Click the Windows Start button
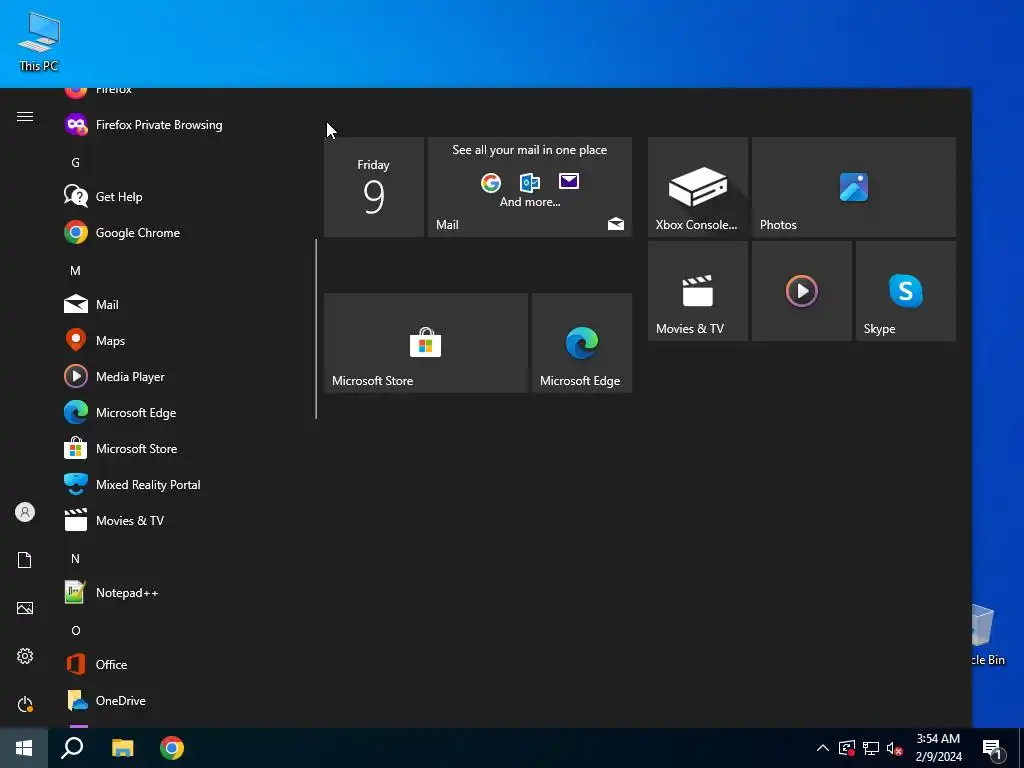The width and height of the screenshot is (1024, 768). pyautogui.click(x=24, y=748)
